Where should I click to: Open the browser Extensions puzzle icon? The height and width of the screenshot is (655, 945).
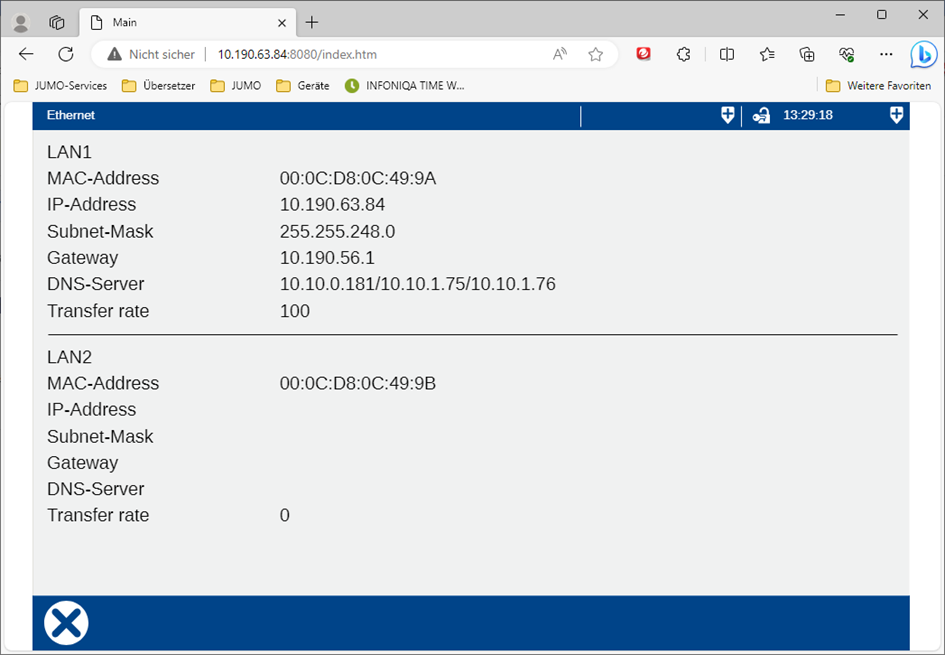(x=684, y=54)
